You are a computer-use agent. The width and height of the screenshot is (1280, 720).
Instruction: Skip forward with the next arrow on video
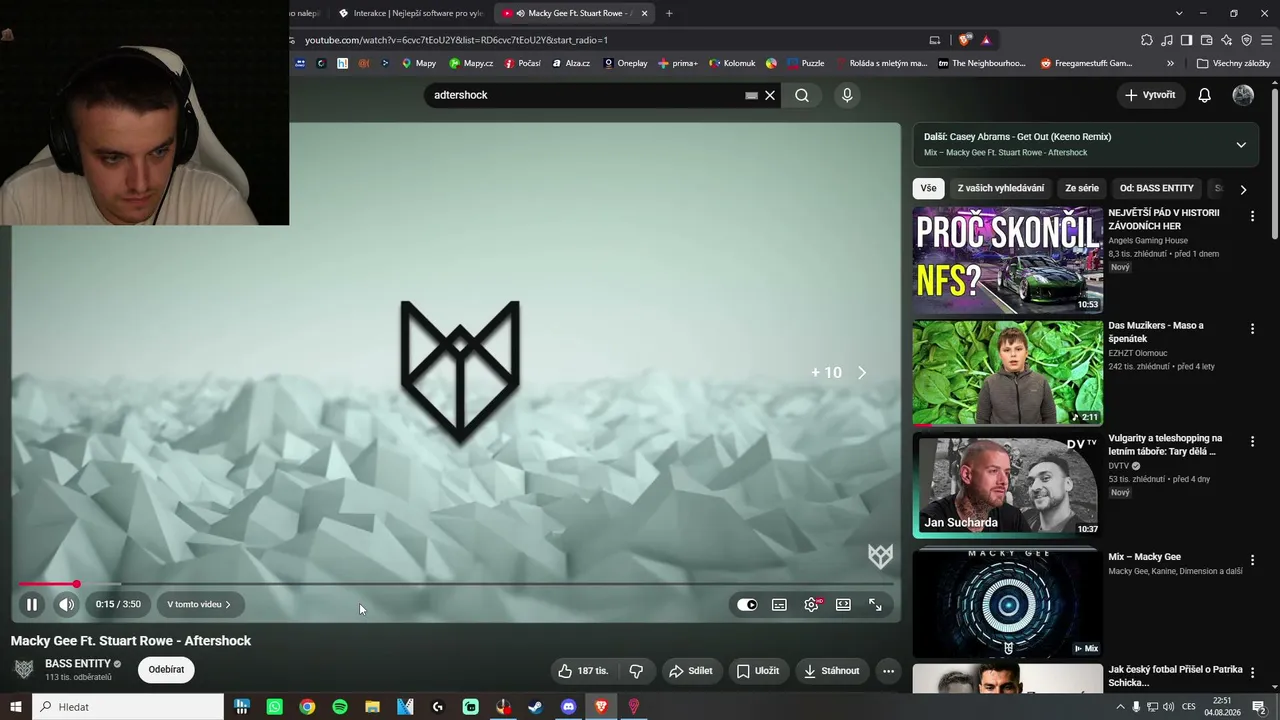tap(862, 372)
